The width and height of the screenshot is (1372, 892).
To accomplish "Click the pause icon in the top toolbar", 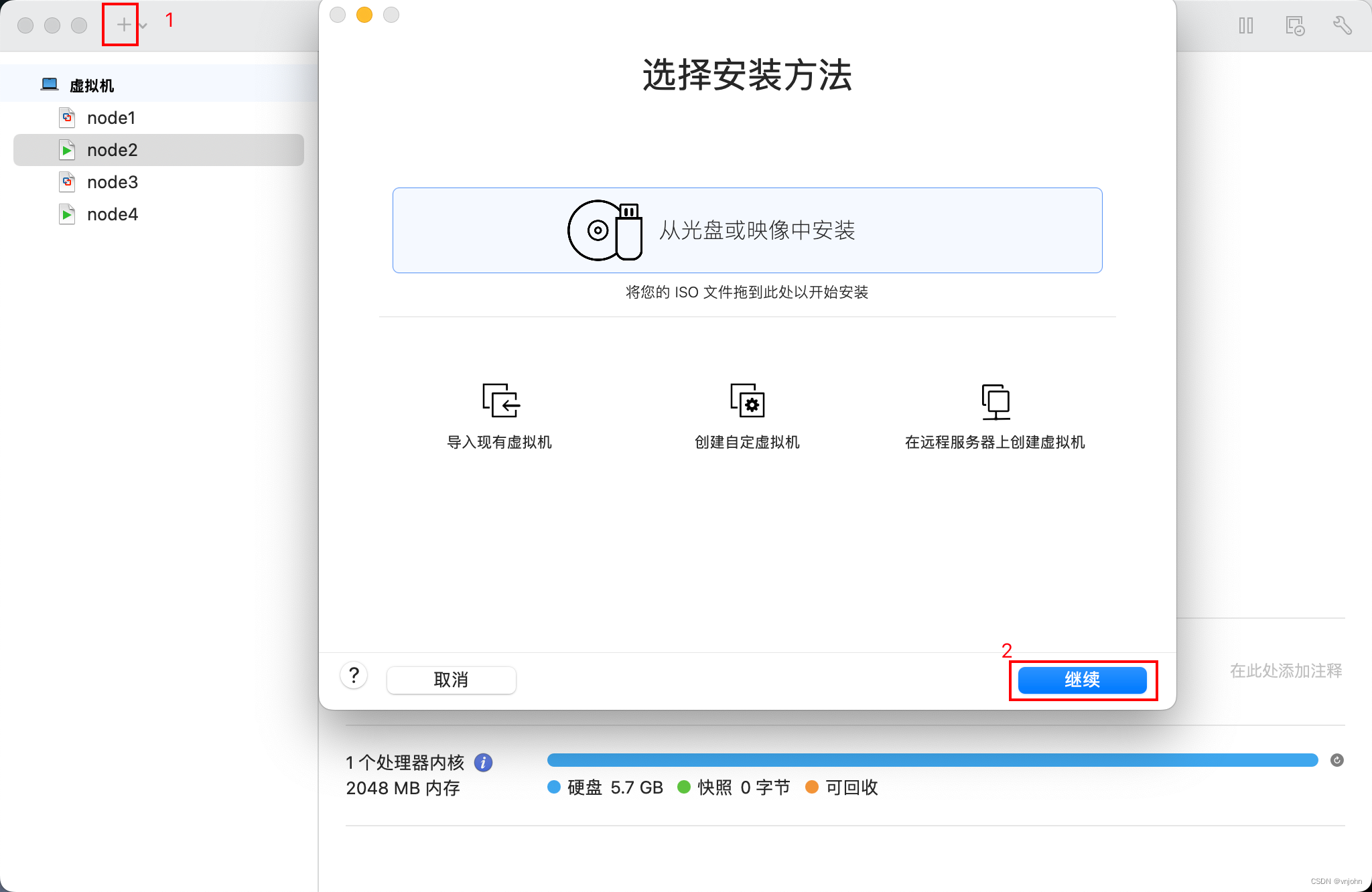I will 1246,25.
